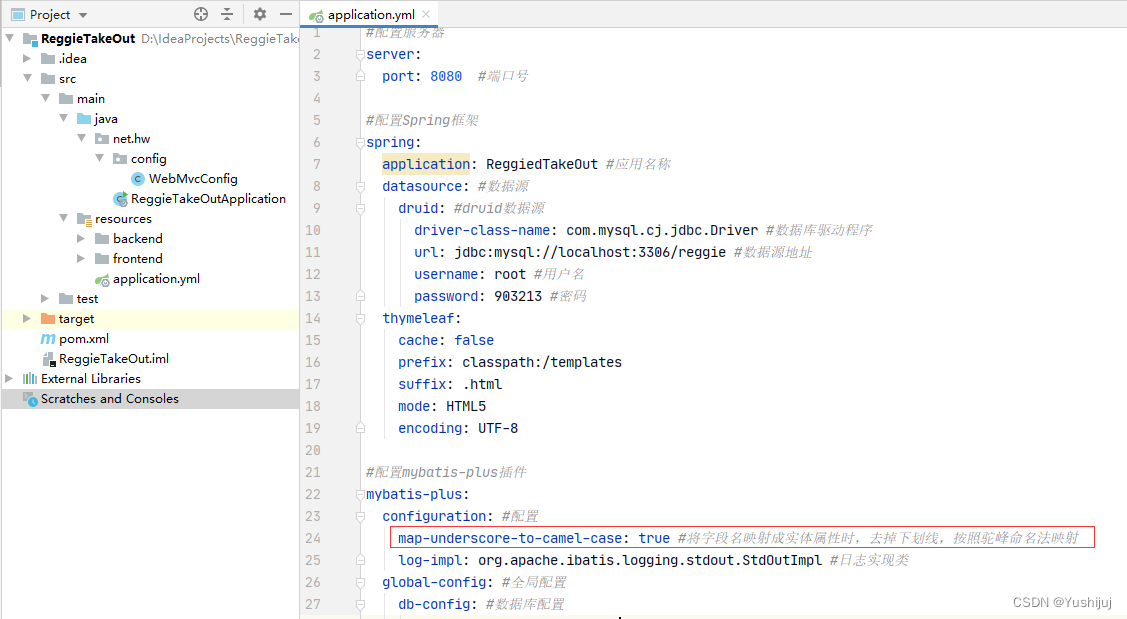This screenshot has height=619, width=1127.
Task: Fold the spring block at line 6
Action: click(x=361, y=142)
